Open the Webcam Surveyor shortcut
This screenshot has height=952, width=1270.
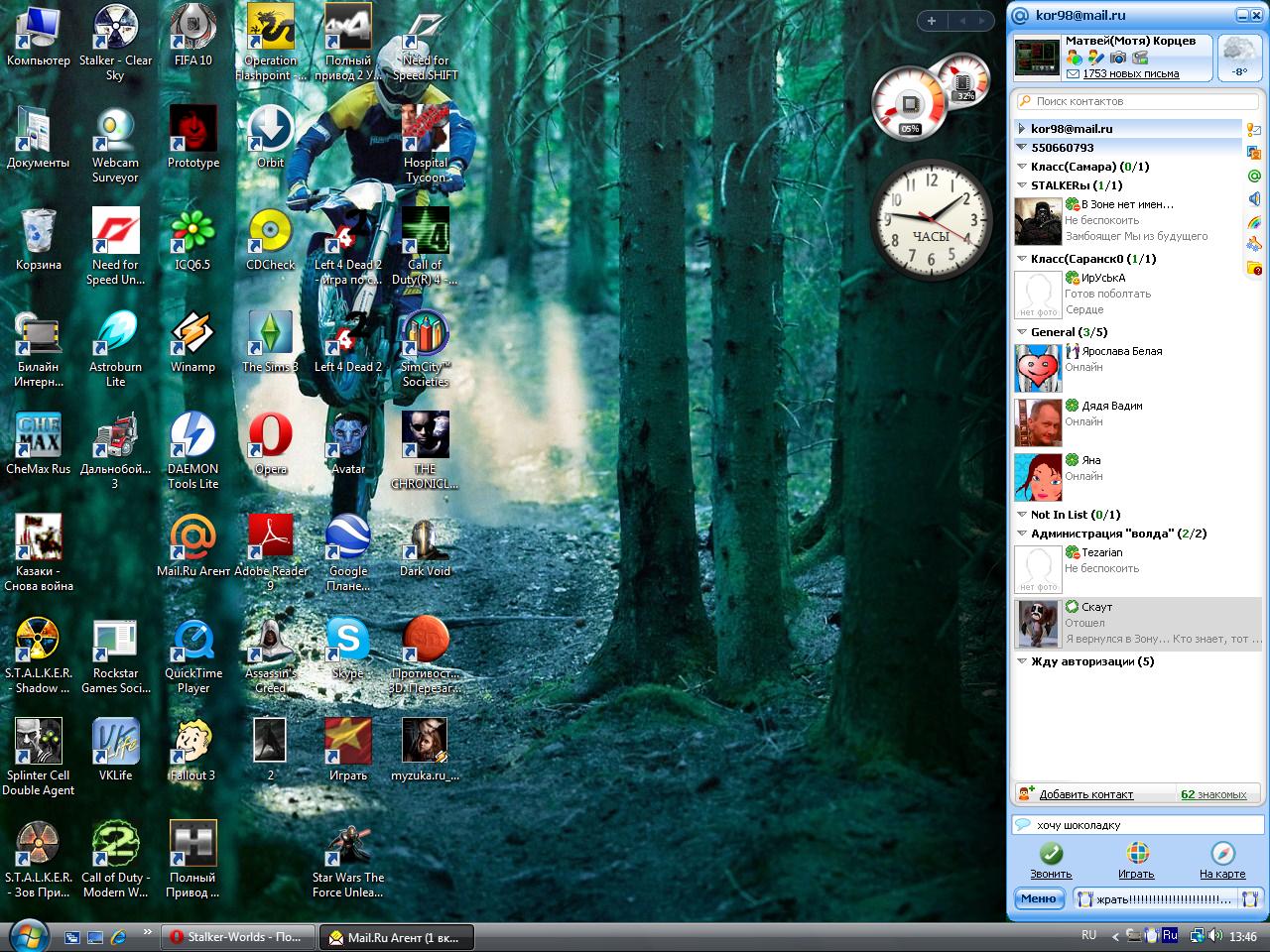[x=115, y=144]
